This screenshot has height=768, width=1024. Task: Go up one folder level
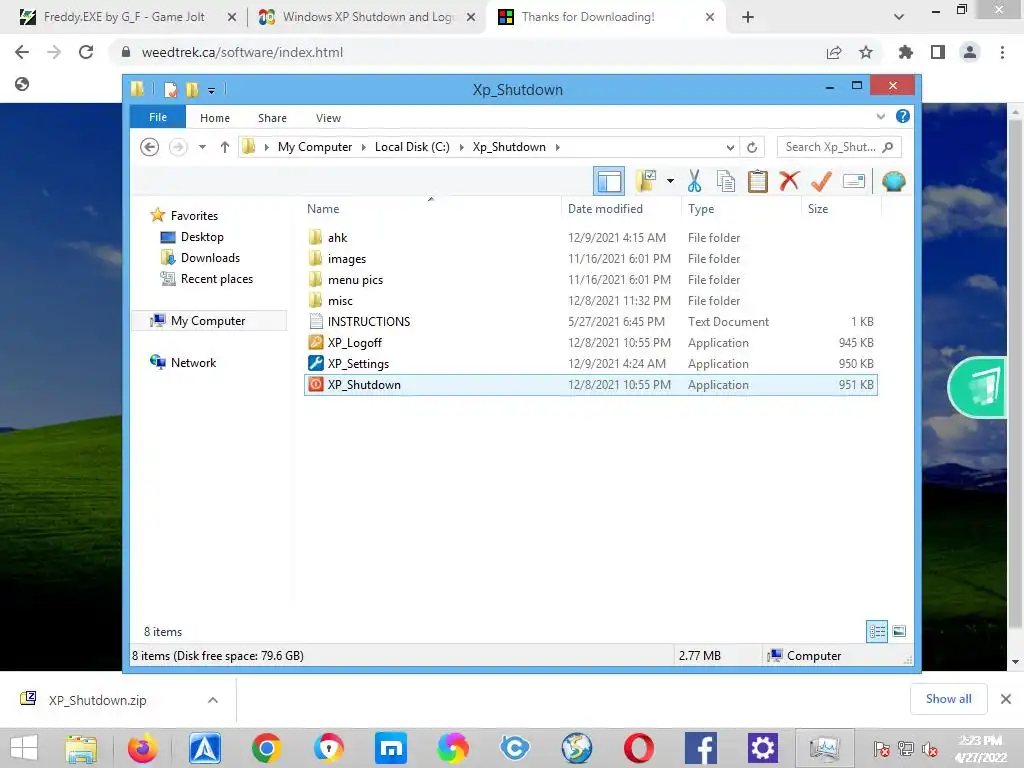pos(225,147)
